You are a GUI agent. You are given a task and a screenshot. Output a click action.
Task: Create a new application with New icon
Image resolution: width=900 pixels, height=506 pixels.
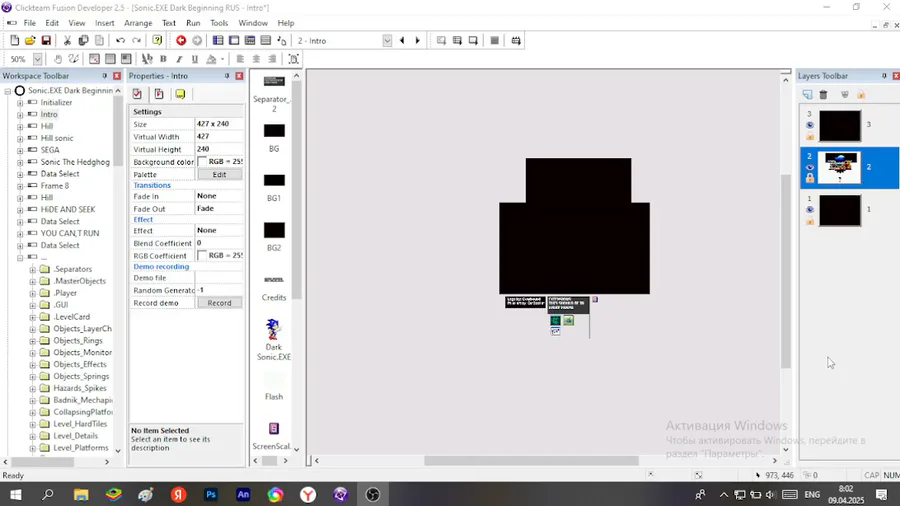pos(14,41)
